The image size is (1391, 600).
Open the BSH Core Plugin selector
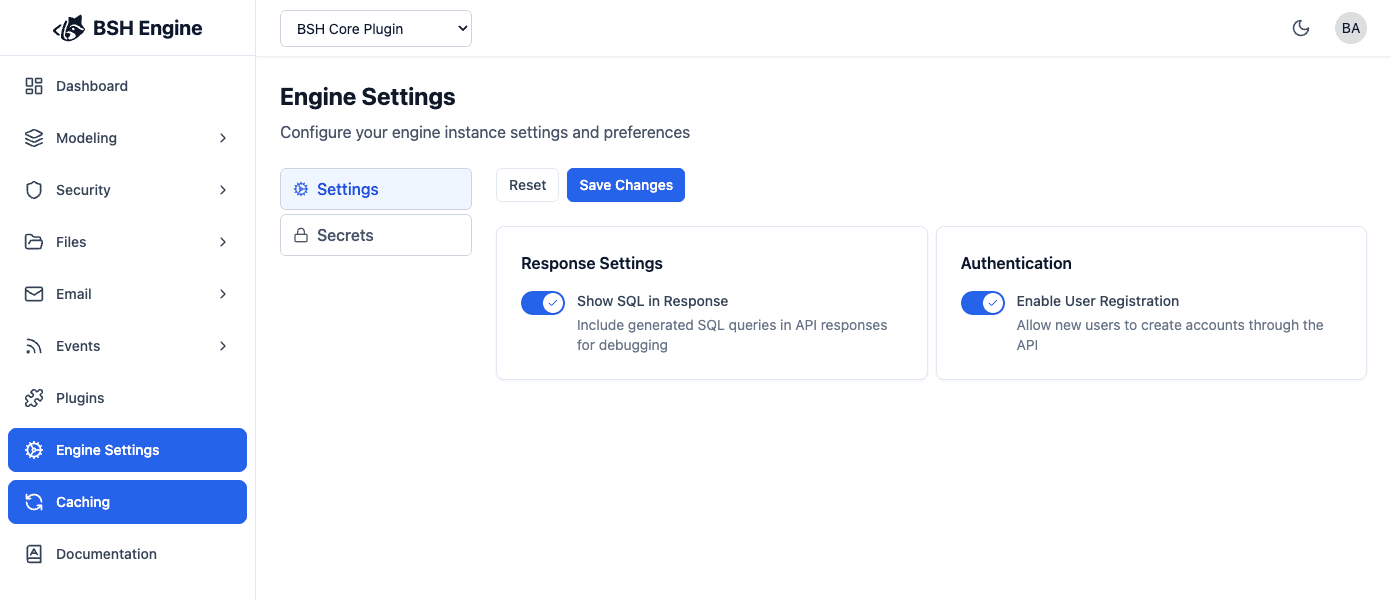point(375,28)
